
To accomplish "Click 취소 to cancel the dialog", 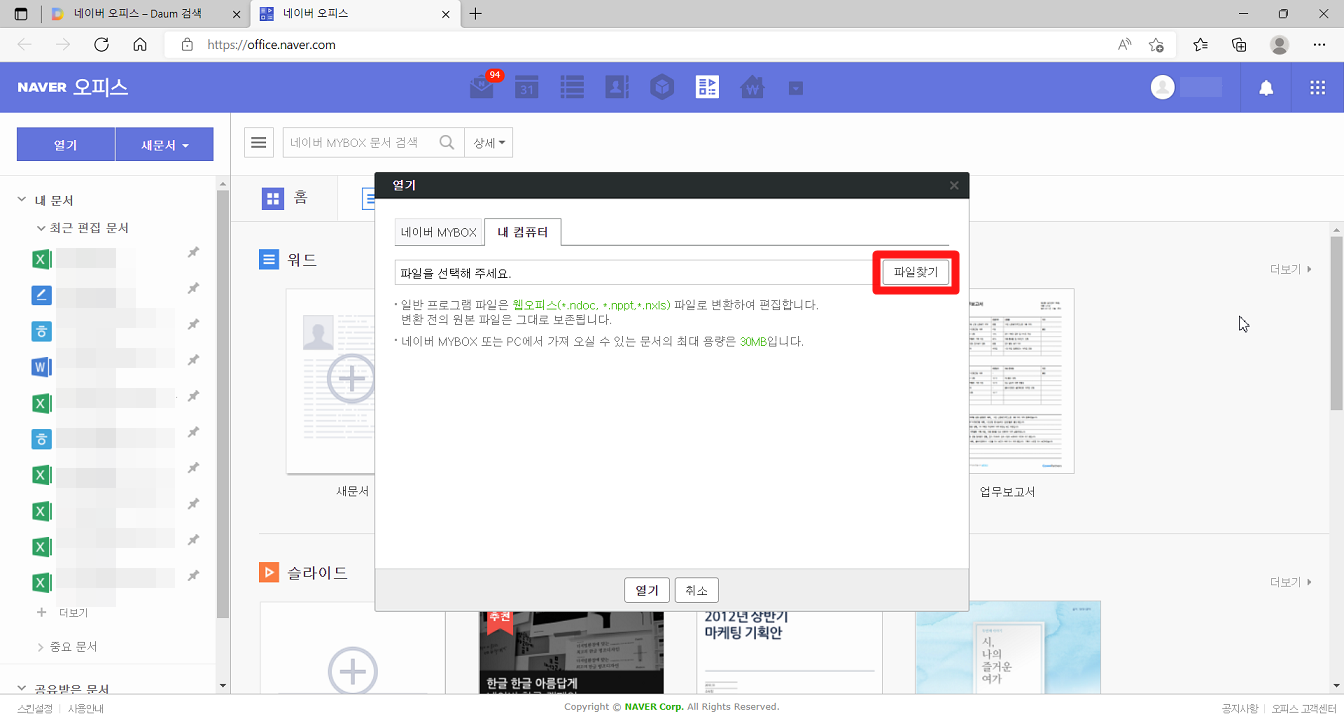I will (697, 590).
